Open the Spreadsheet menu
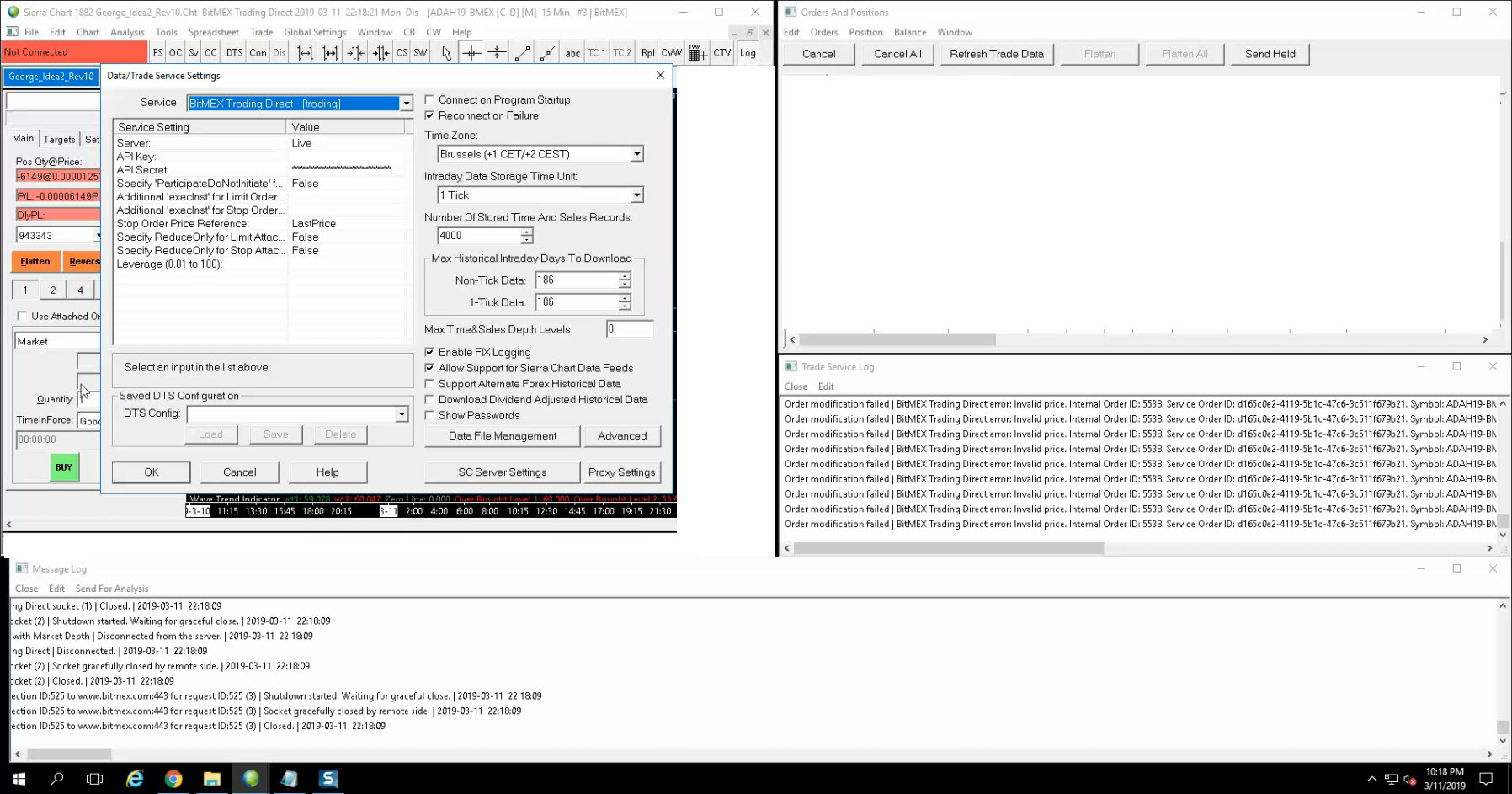The width and height of the screenshot is (1512, 794). click(214, 32)
